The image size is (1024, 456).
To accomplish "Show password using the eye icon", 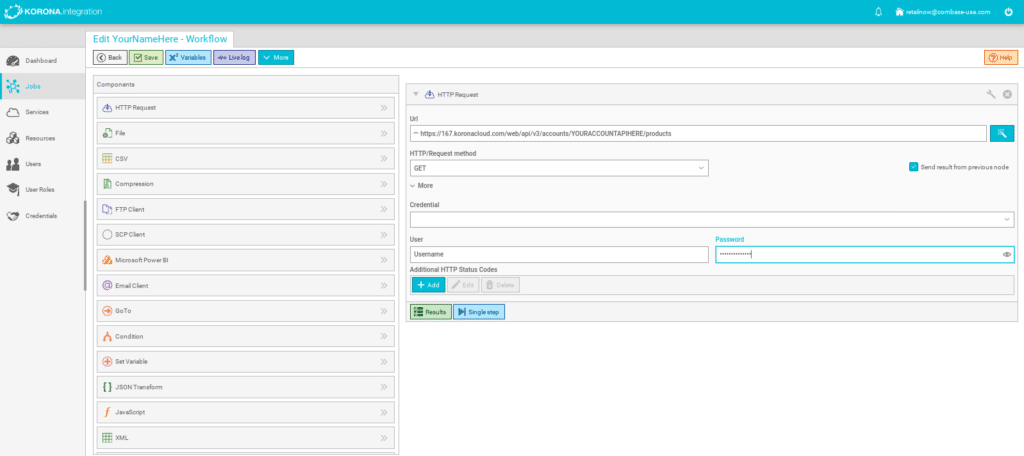I will (x=1007, y=255).
